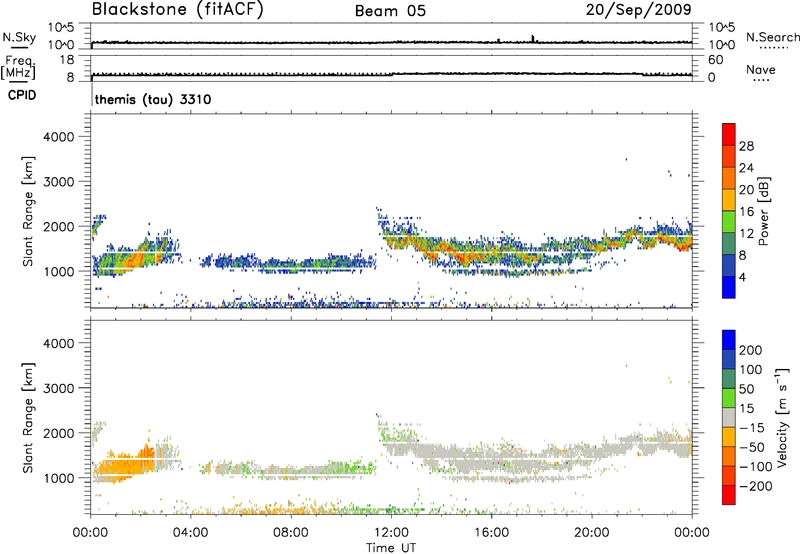Click the "Time UT" axis title

(391, 548)
